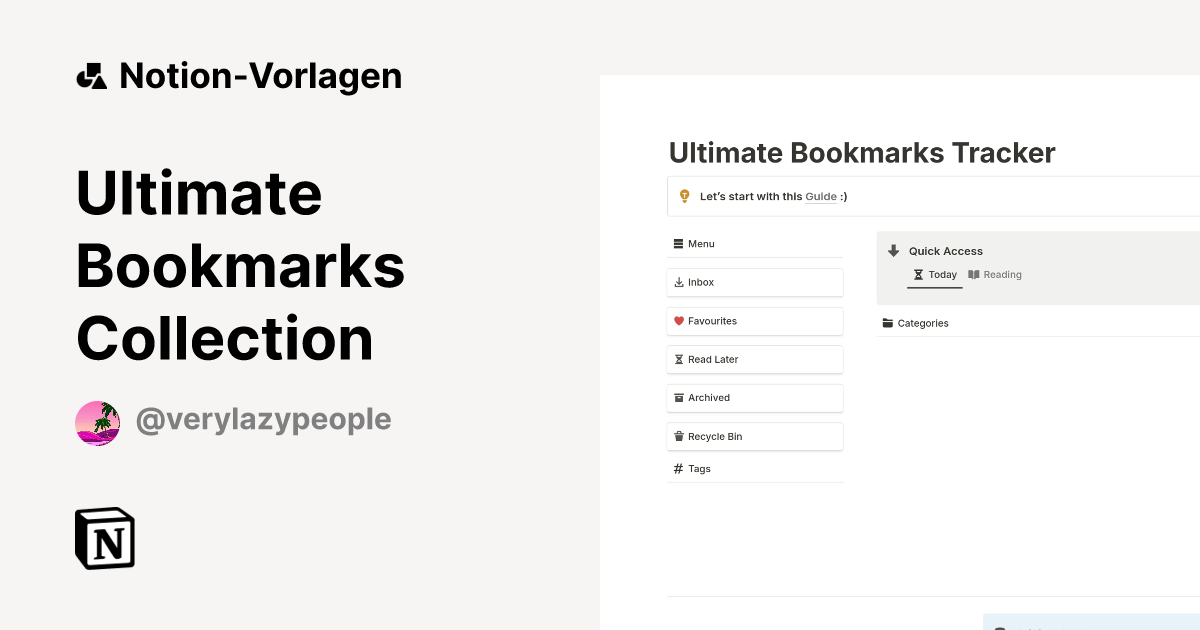Click the trash can icon beside Recycle Bin

(679, 436)
